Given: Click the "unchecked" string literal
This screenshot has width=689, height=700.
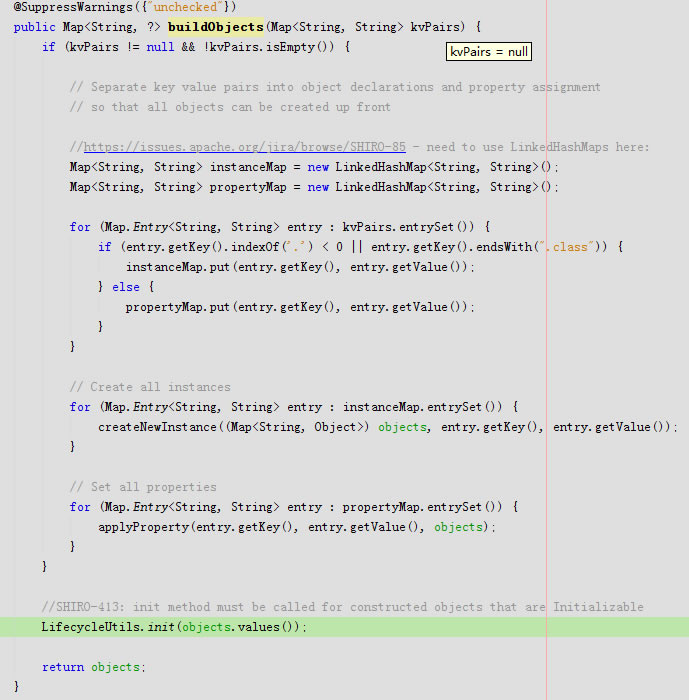Looking at the screenshot, I should [185, 7].
